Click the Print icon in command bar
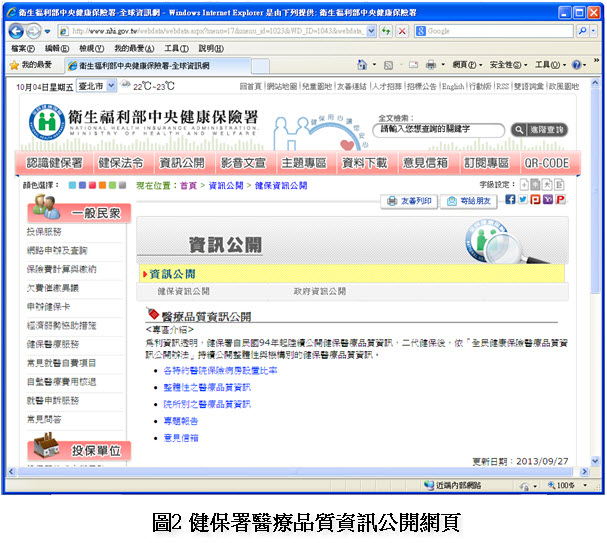The height and width of the screenshot is (543, 607). [431, 65]
